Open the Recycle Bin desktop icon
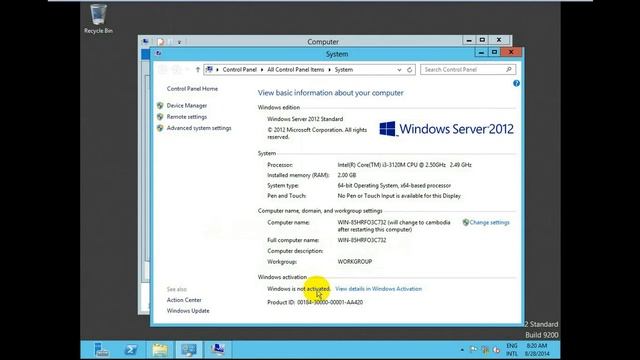This screenshot has width=640, height=360. tap(98, 19)
